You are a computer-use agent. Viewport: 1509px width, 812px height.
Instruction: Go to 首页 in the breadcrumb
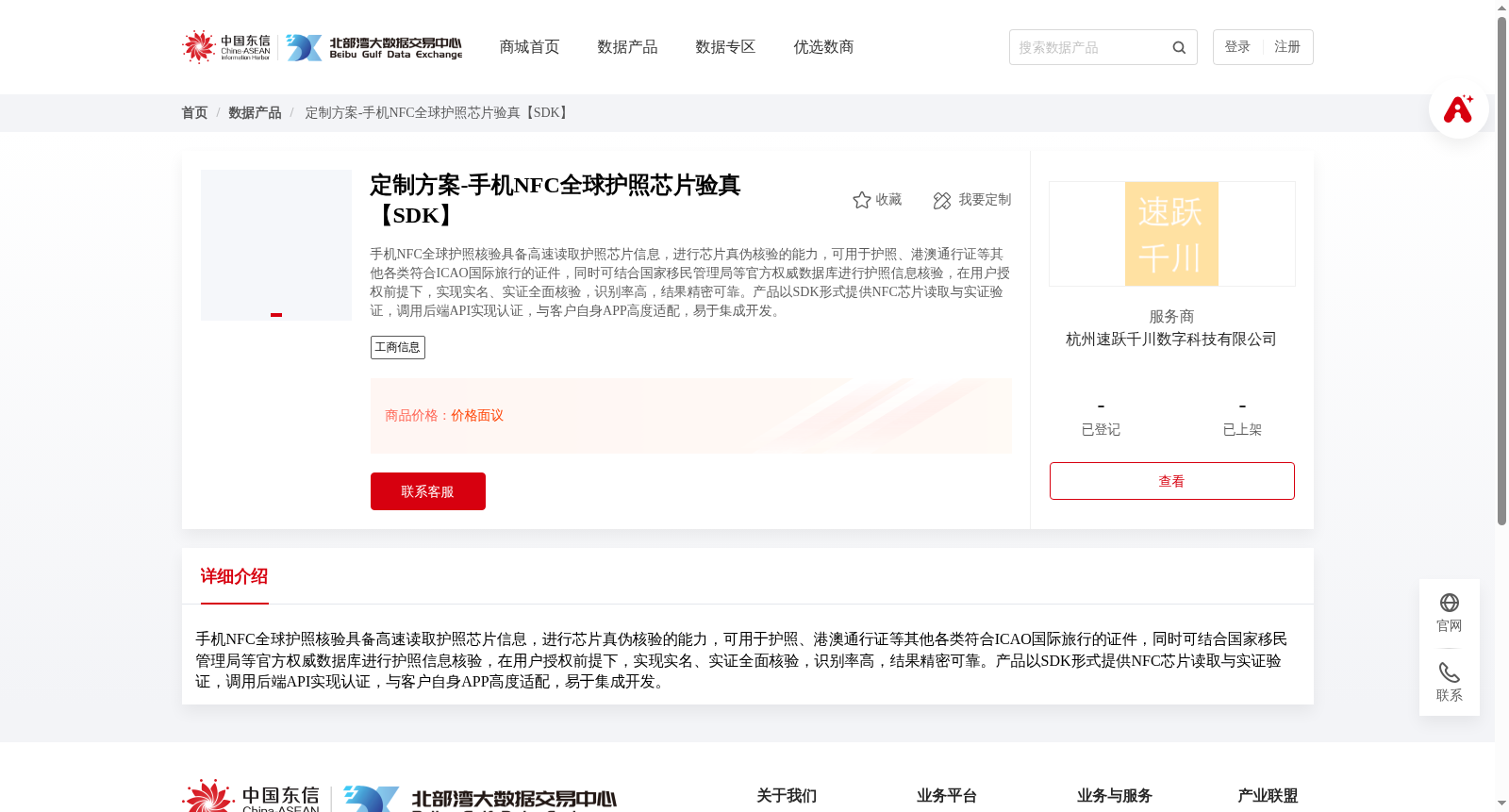[x=194, y=112]
